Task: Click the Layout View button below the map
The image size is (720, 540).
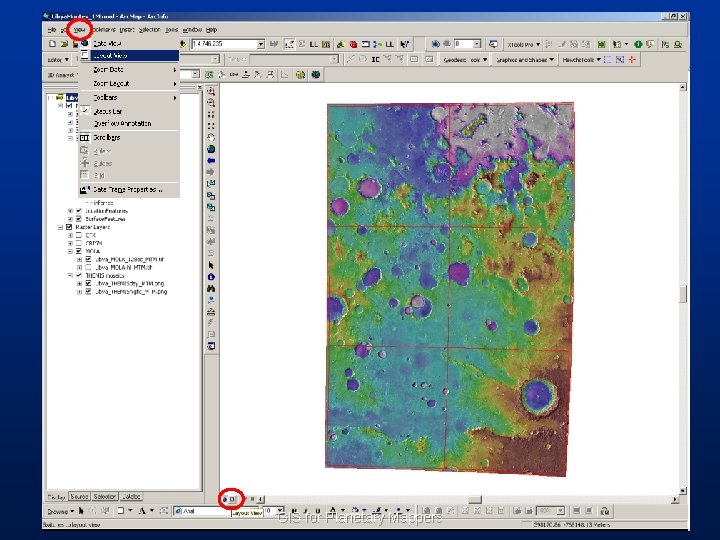Action: pyautogui.click(x=232, y=497)
